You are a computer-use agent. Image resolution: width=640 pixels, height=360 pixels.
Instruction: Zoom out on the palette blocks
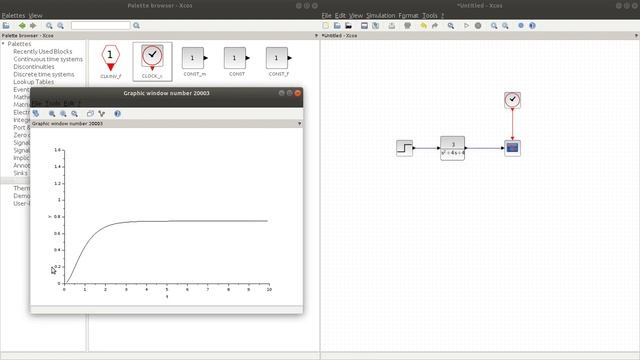pyautogui.click(x=60, y=26)
